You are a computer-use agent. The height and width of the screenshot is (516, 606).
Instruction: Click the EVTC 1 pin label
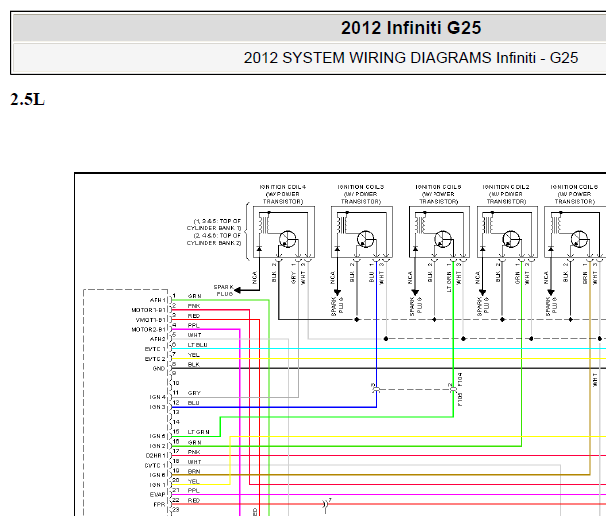[155, 349]
